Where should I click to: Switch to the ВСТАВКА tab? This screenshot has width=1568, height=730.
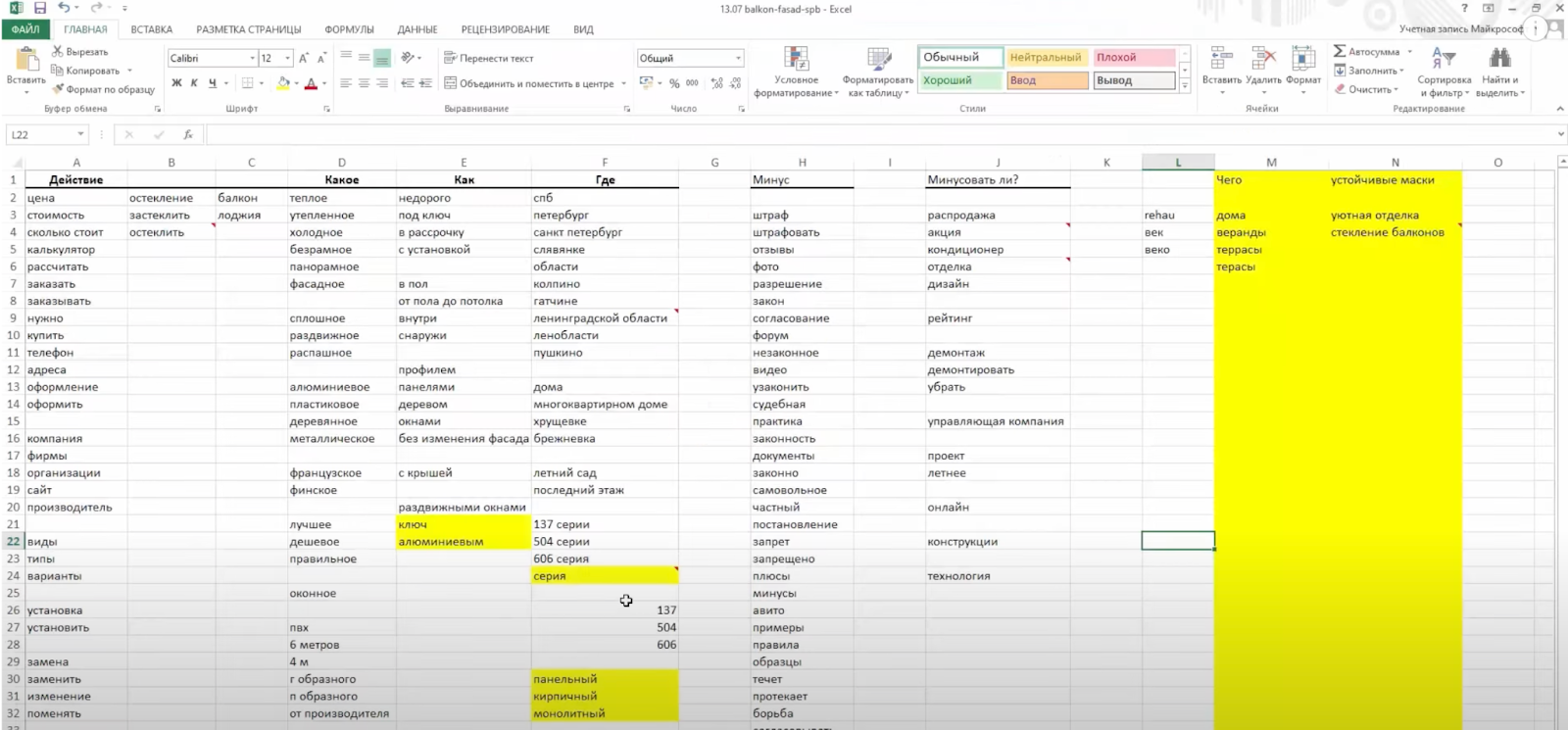pyautogui.click(x=151, y=29)
